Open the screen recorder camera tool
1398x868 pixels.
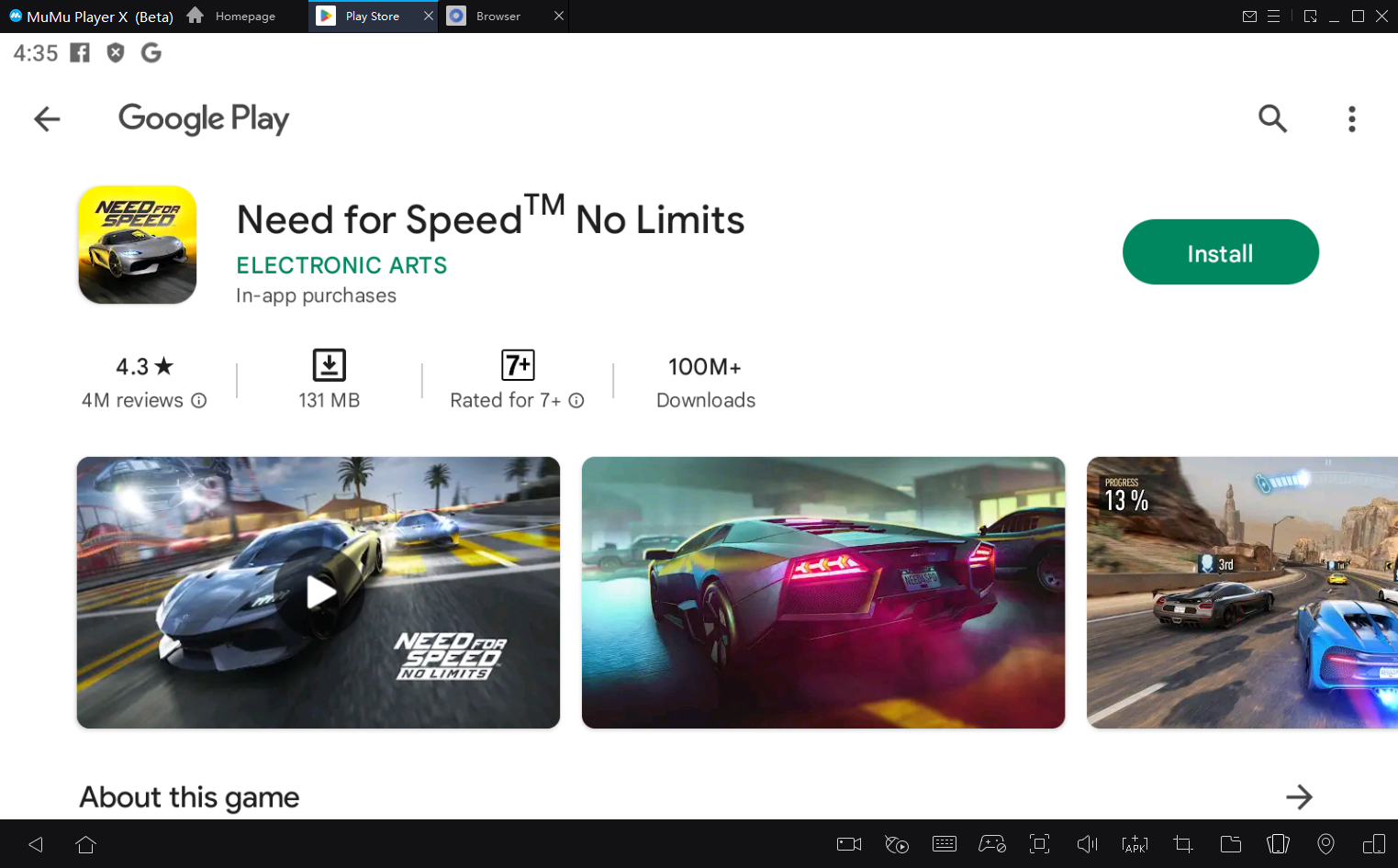(x=848, y=844)
